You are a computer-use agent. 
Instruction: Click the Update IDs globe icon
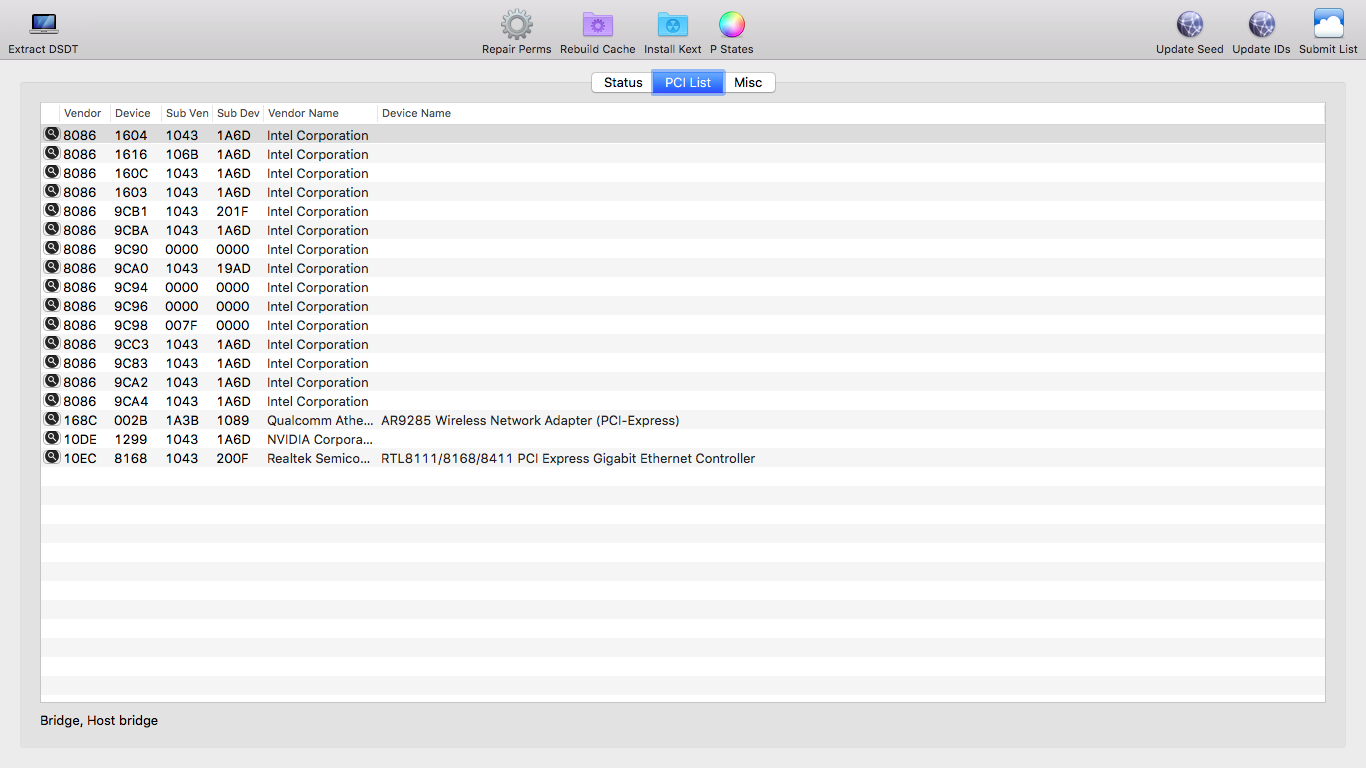[1261, 25]
